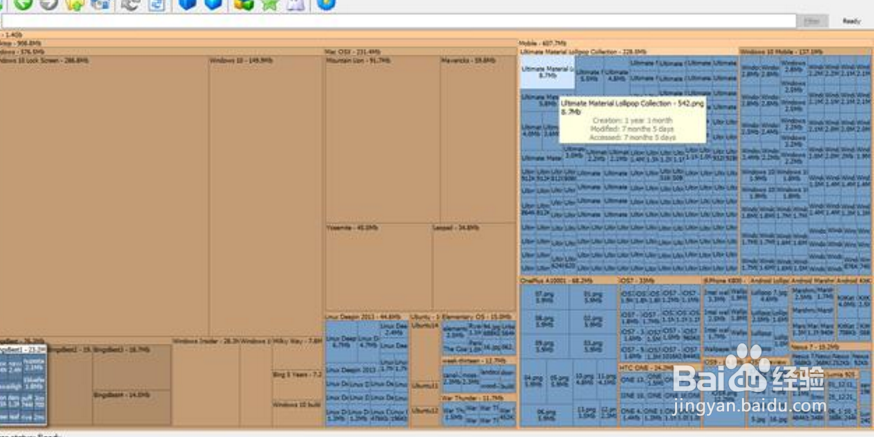This screenshot has width=877, height=437.
Task: Select the 06.jpg tile in OnePlus group
Action: pyautogui.click(x=547, y=415)
